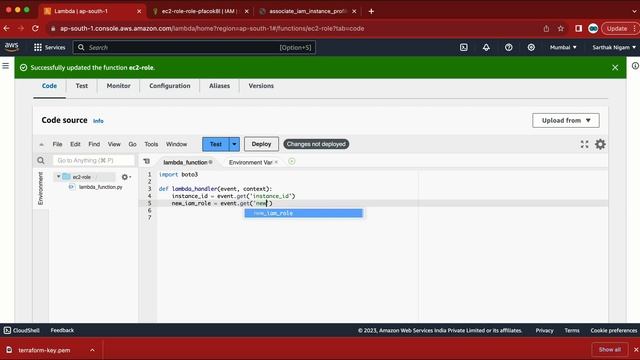640x360 pixels.
Task: Open the Sarthak Nigam account menu
Action: click(614, 47)
